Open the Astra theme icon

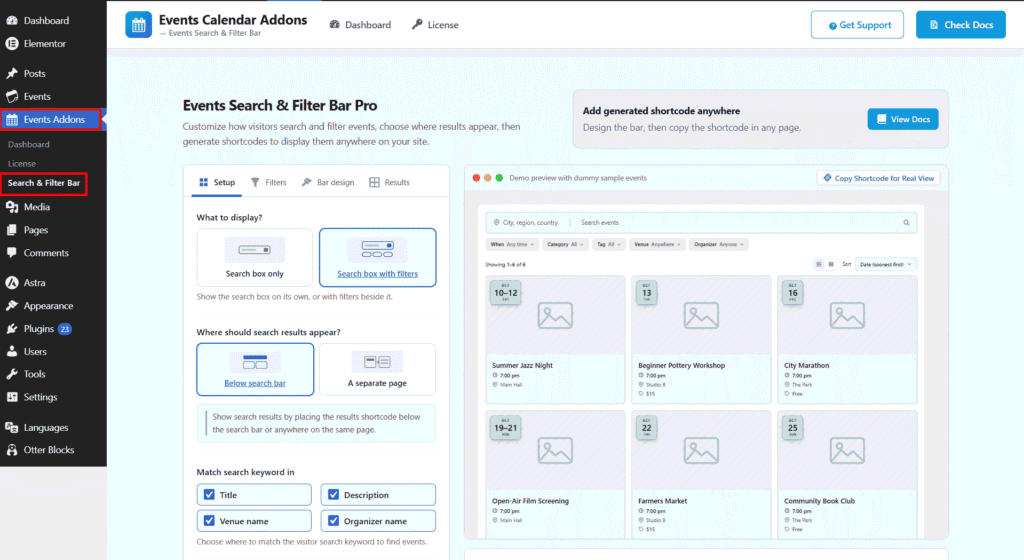coord(12,283)
